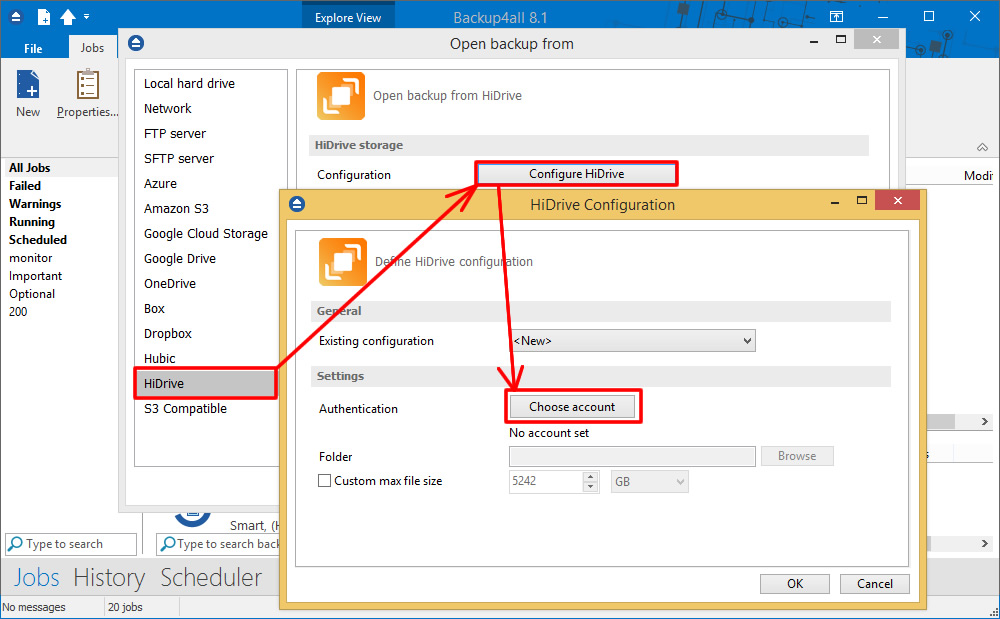1000x619 pixels.
Task: Click the up stepper on the file size field
Action: pyautogui.click(x=589, y=476)
